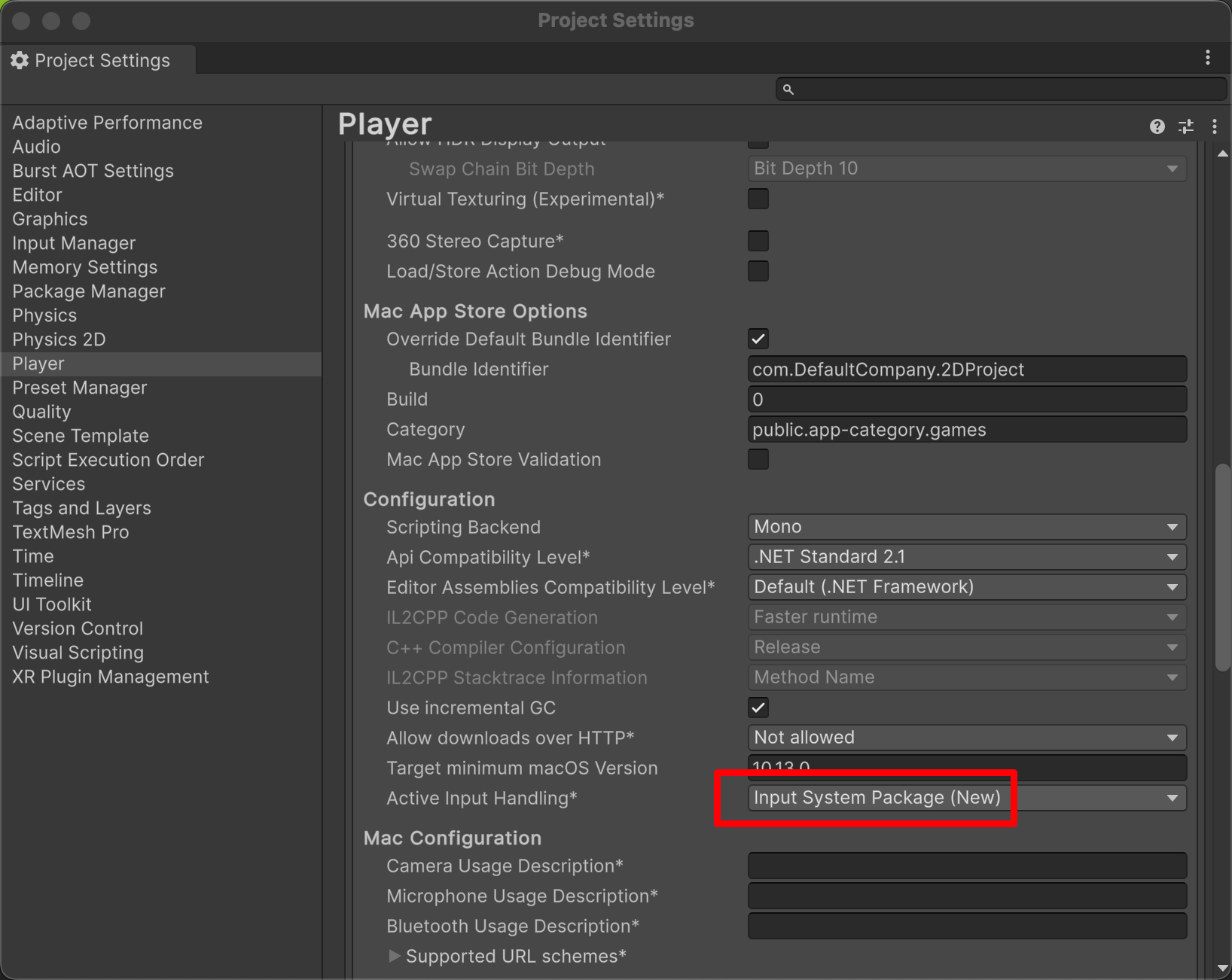This screenshot has width=1232, height=980.
Task: Click the scroll up arrow of Player panel
Action: tap(1223, 154)
